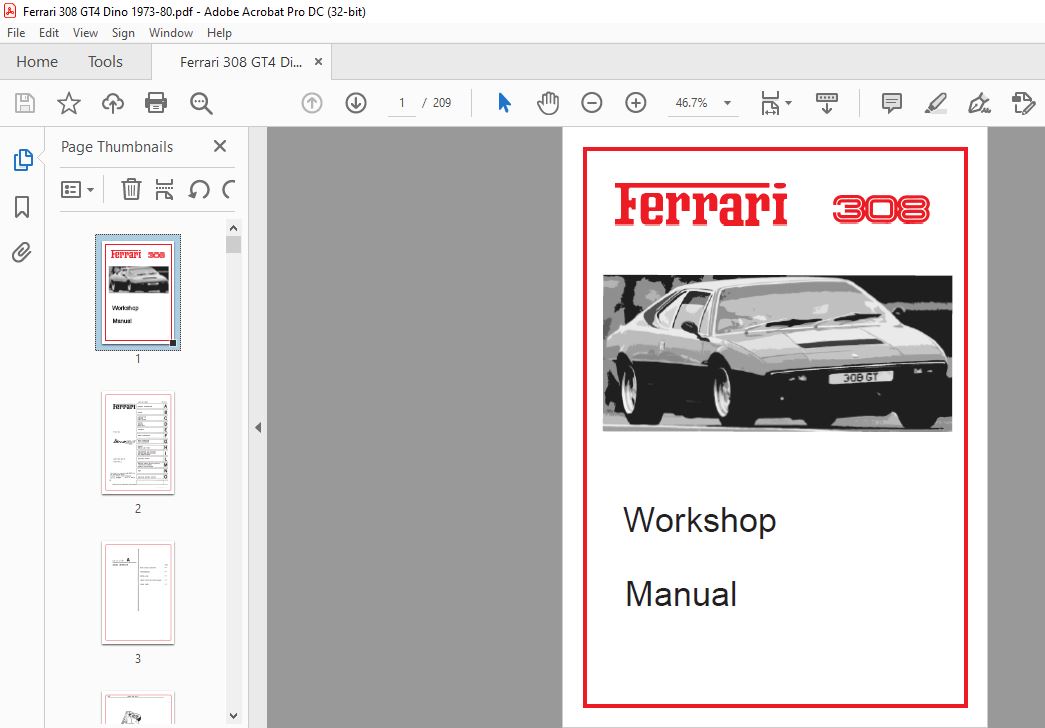Select the Ferrari 308 GT4 document tab
The image size is (1045, 728).
pos(241,62)
